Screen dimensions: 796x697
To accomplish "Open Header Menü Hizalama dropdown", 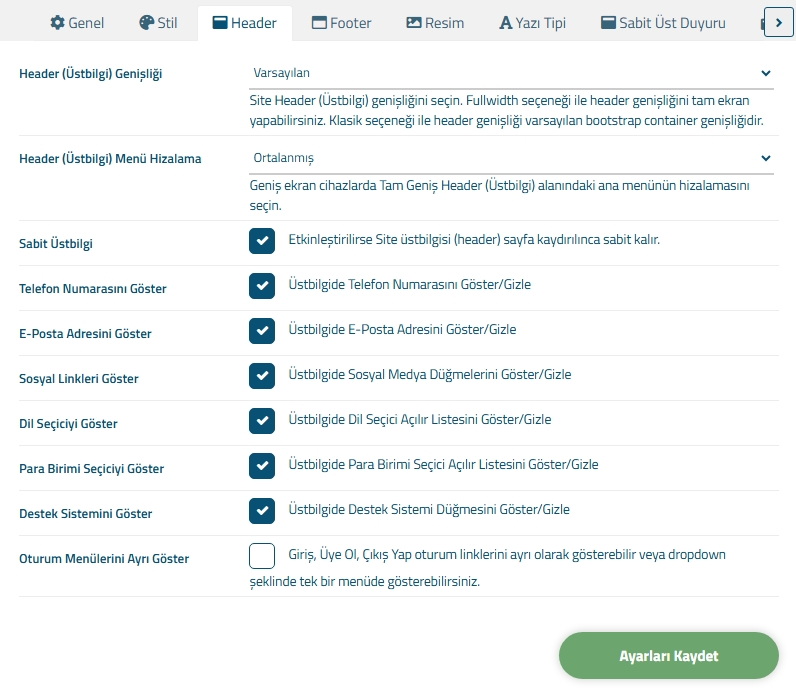I will pyautogui.click(x=511, y=158).
